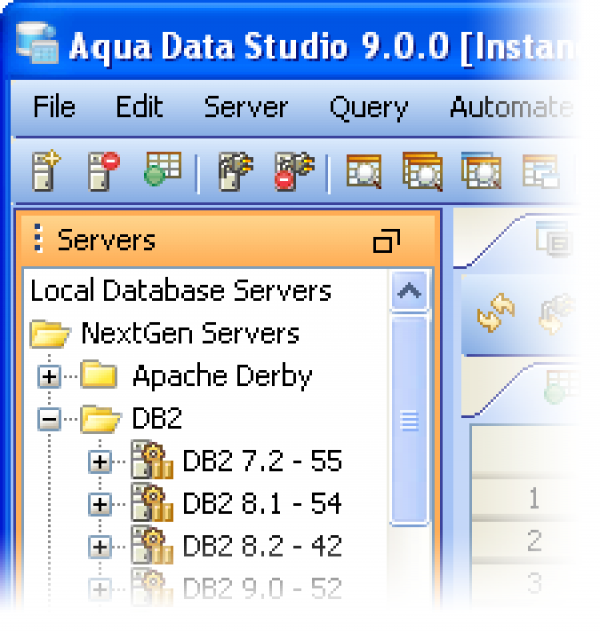Open the third query window icon with blue header
Screen dimensions: 600x631
tap(481, 171)
